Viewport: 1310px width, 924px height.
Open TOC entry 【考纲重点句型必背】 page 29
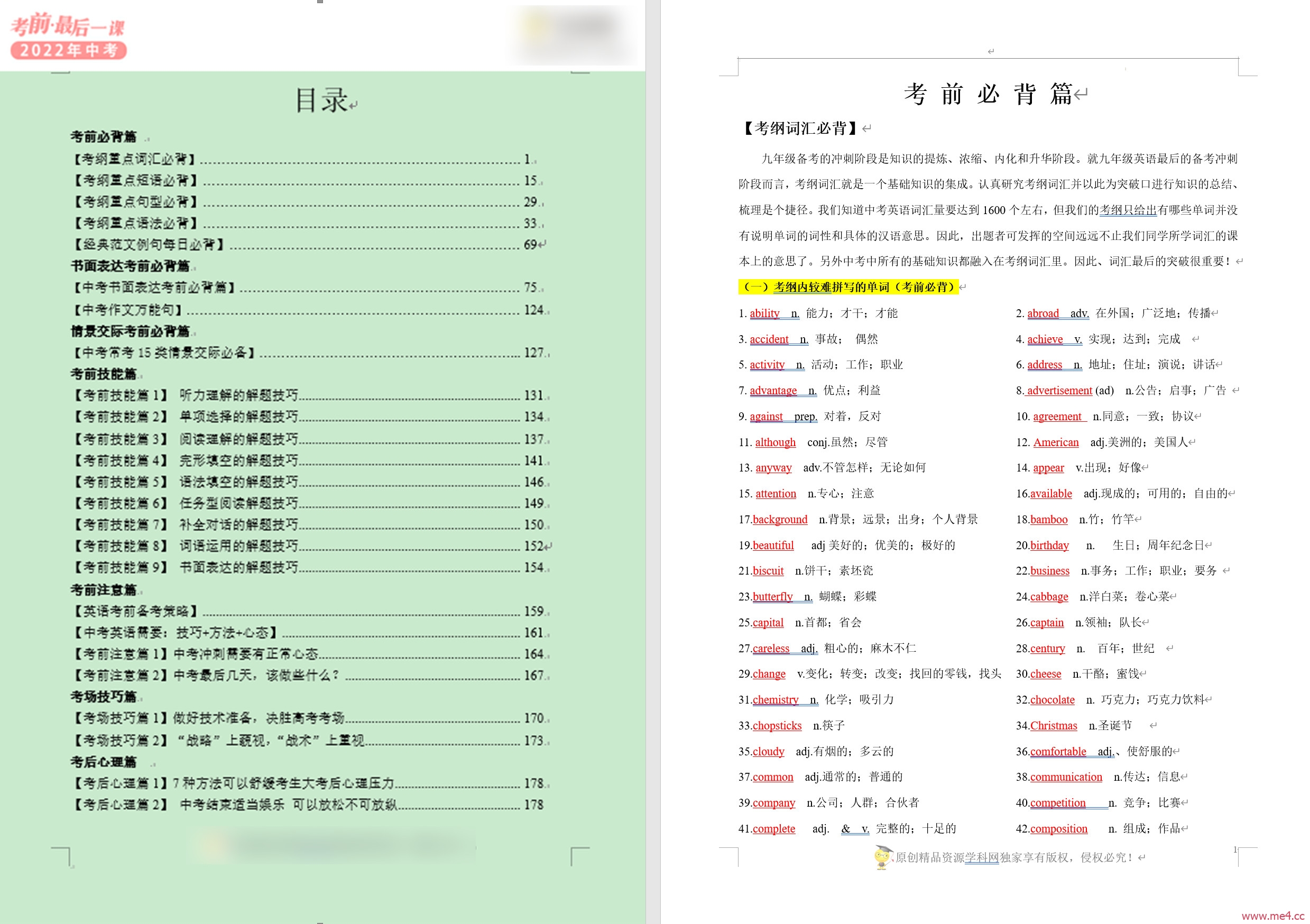pyautogui.click(x=306, y=202)
